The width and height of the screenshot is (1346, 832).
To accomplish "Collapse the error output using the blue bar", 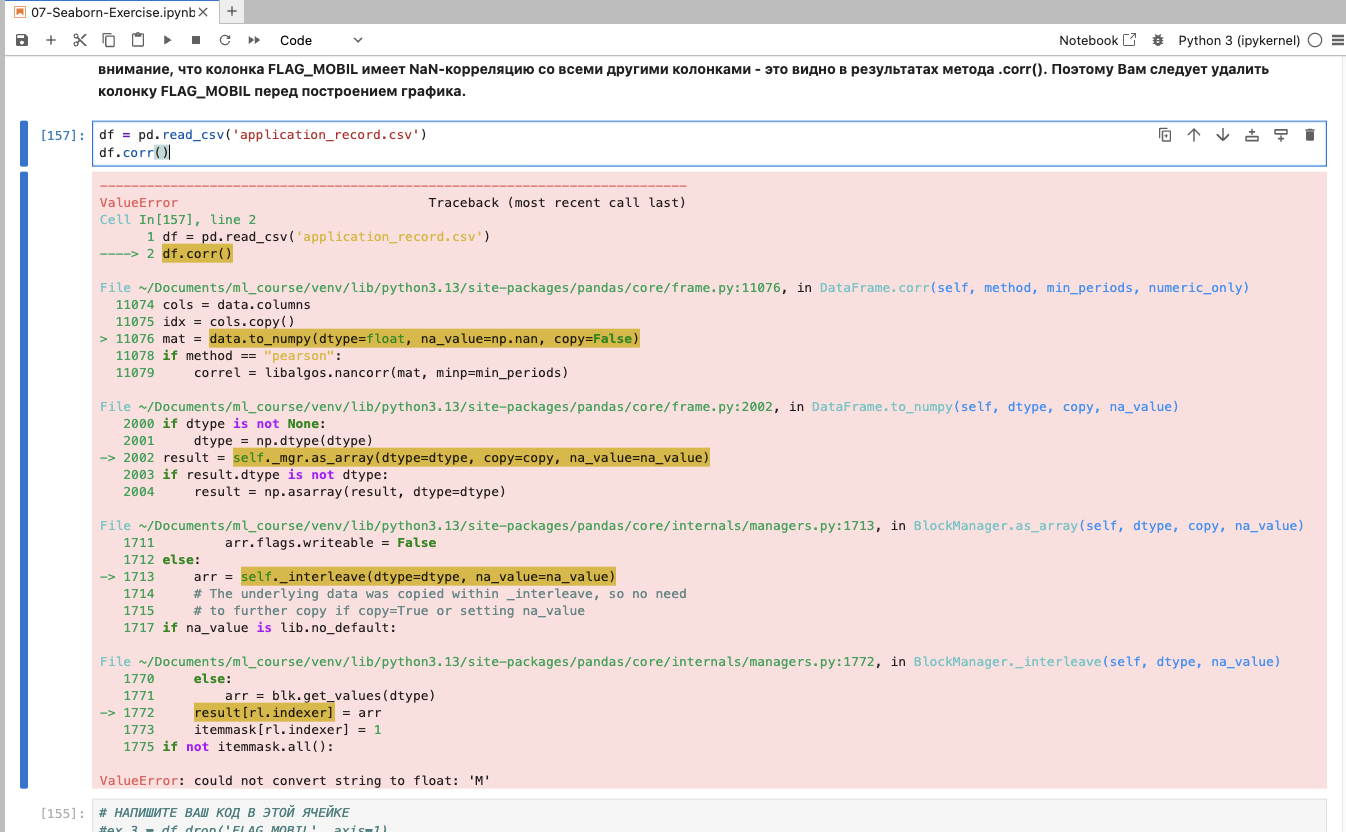I will point(25,480).
